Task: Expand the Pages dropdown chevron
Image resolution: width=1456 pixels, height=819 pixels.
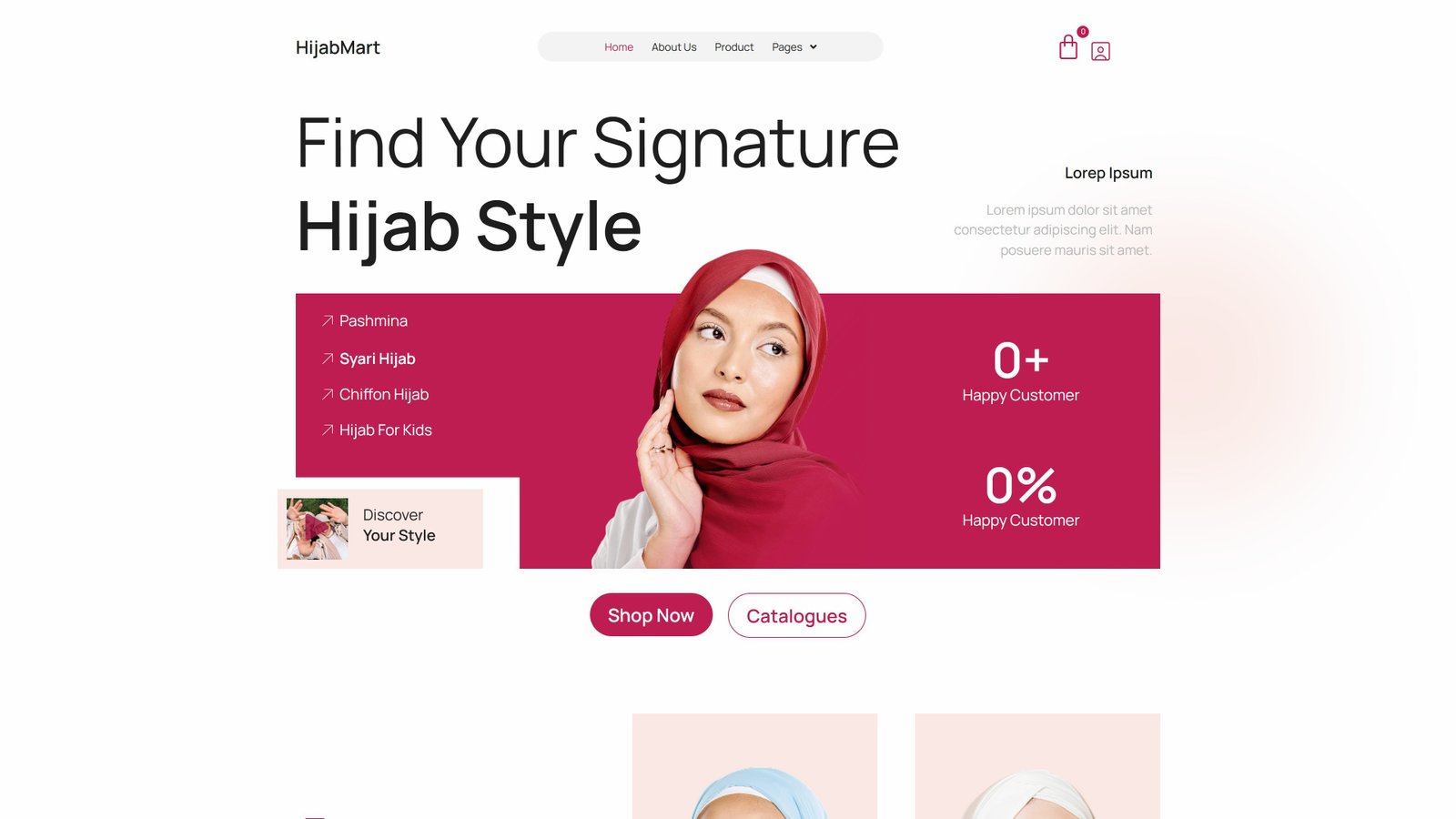Action: 814,47
